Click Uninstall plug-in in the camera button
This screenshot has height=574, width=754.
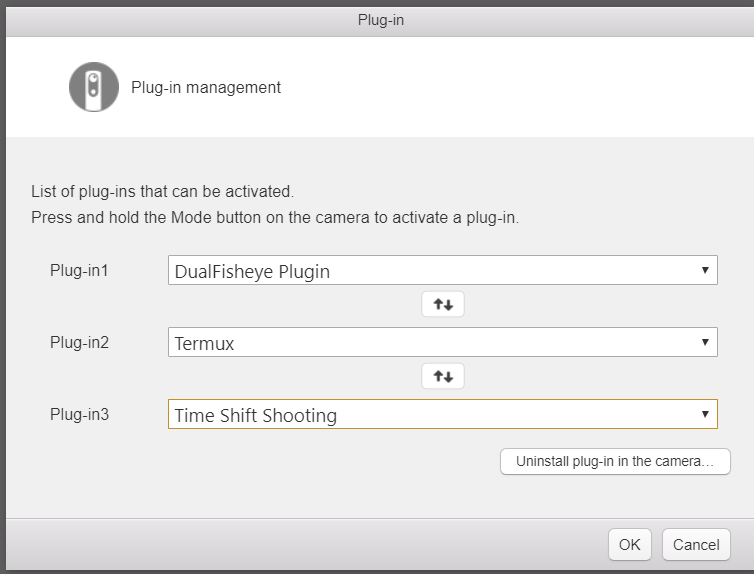coord(615,462)
